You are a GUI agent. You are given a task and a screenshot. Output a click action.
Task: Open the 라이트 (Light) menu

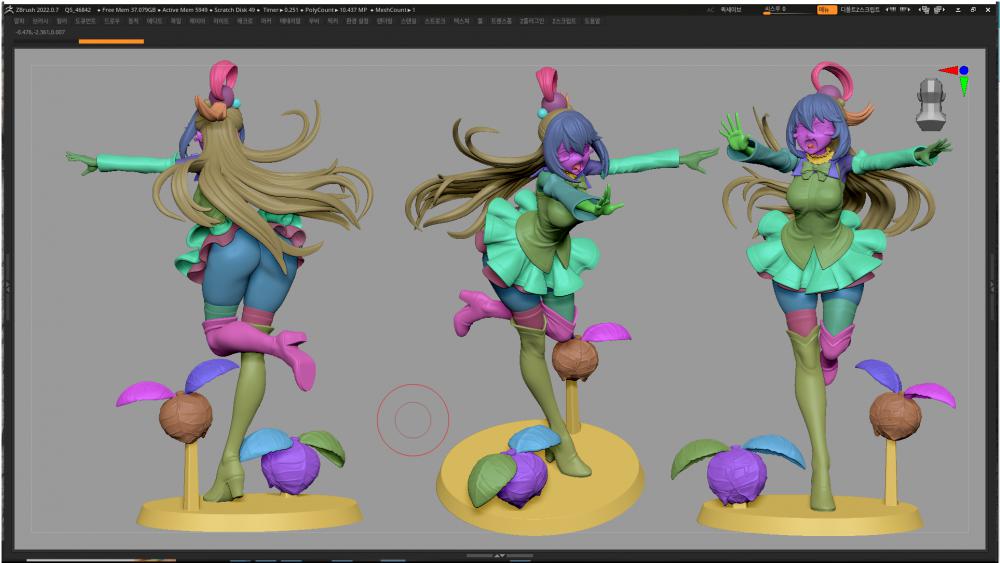221,21
